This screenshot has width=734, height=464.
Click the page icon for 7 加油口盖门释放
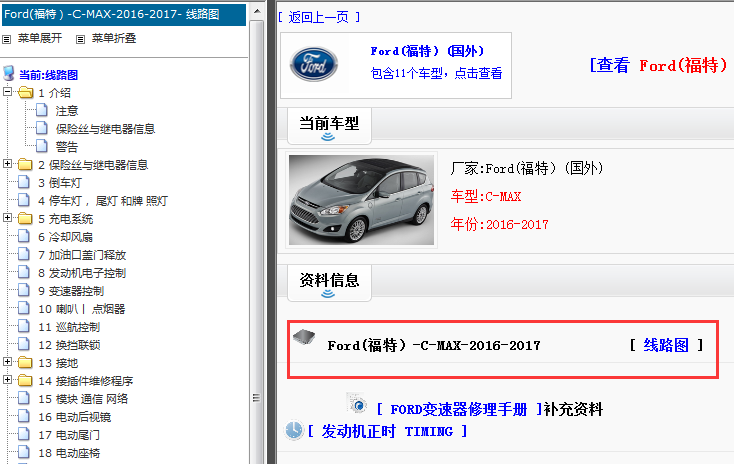(24, 255)
